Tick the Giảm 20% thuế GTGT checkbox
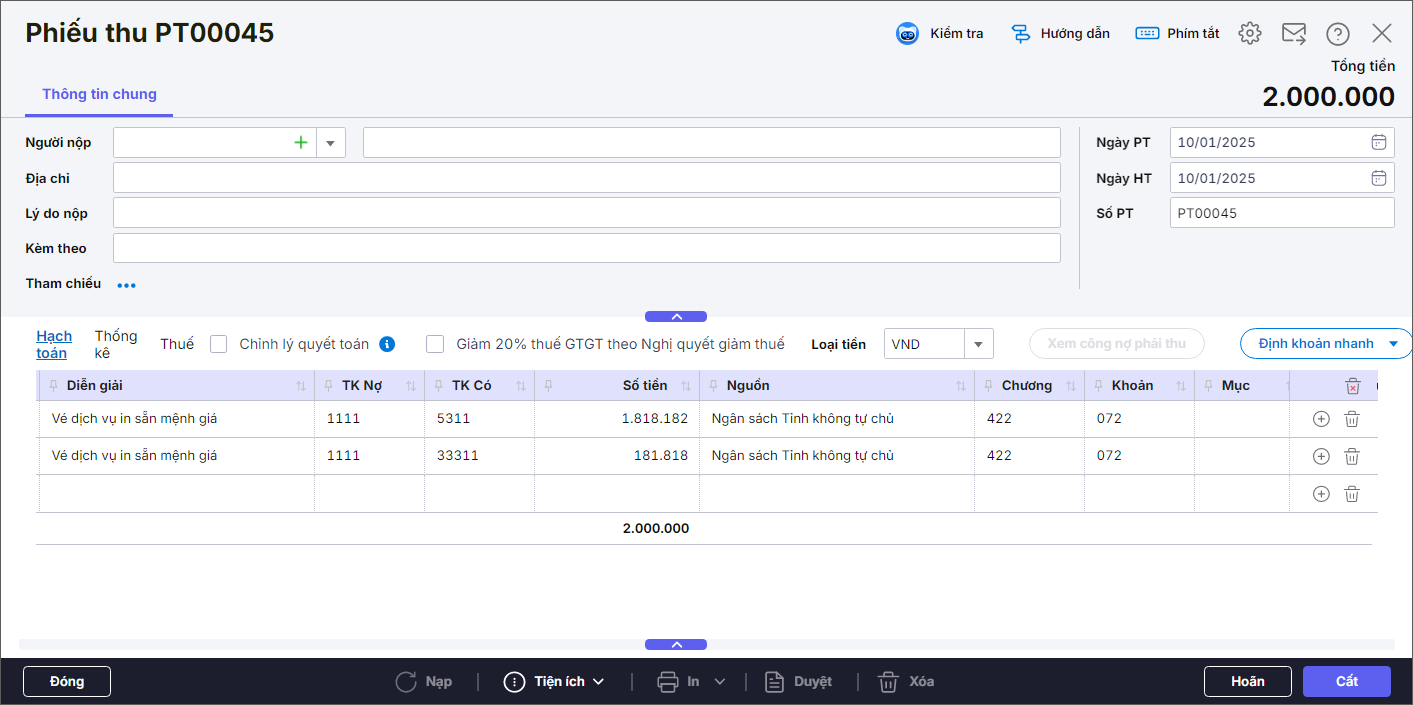The image size is (1413, 705). 435,344
